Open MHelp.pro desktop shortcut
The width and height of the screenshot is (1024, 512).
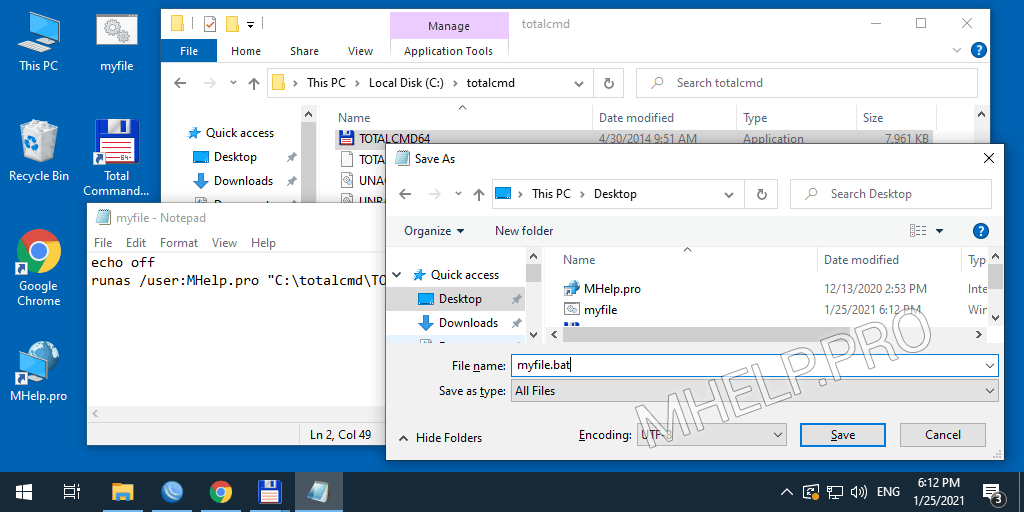[39, 371]
